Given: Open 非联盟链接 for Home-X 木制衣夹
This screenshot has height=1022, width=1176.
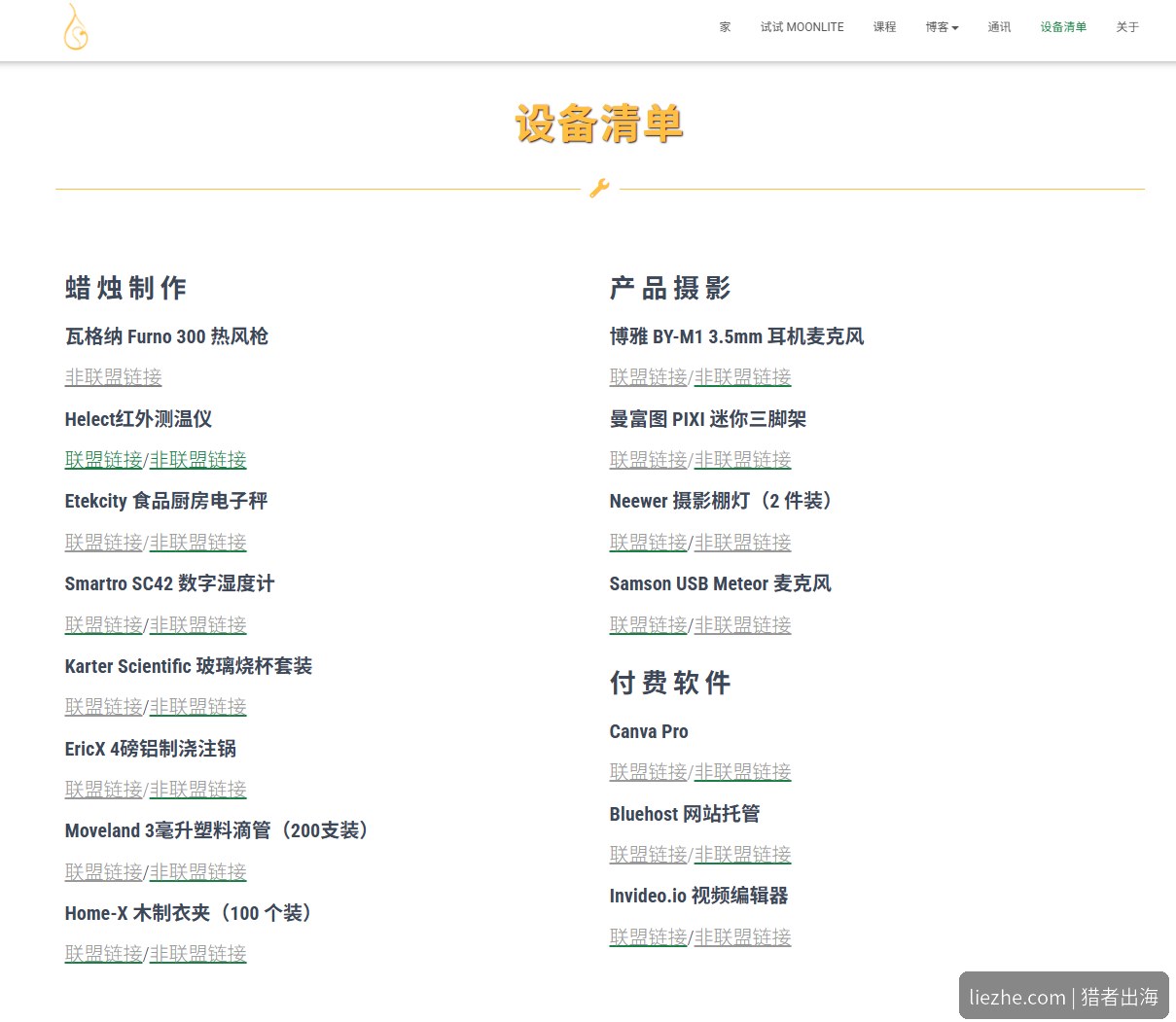Looking at the screenshot, I should [198, 954].
